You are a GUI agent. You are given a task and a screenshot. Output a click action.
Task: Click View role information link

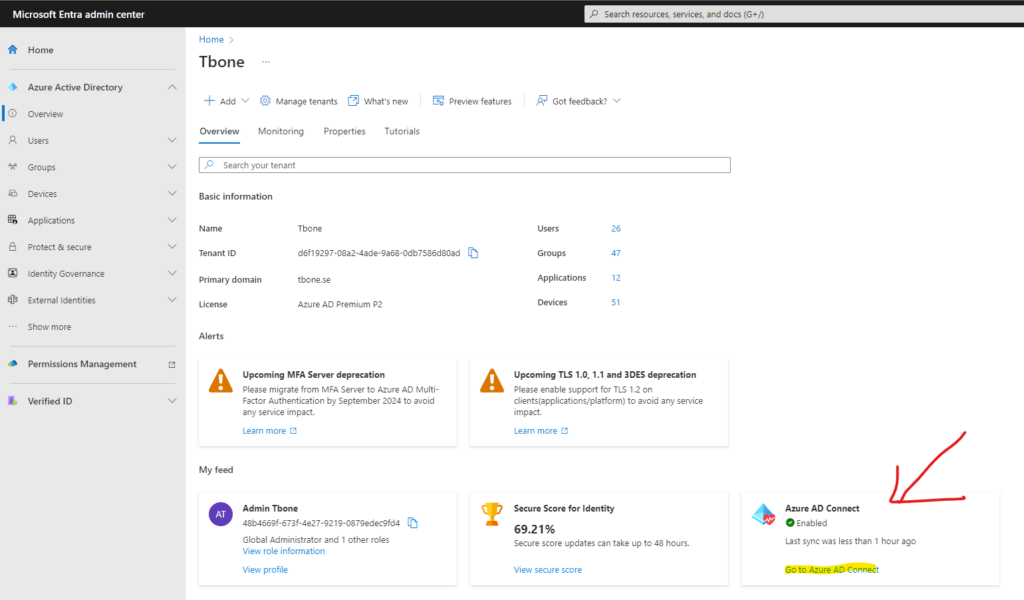pyautogui.click(x=283, y=551)
